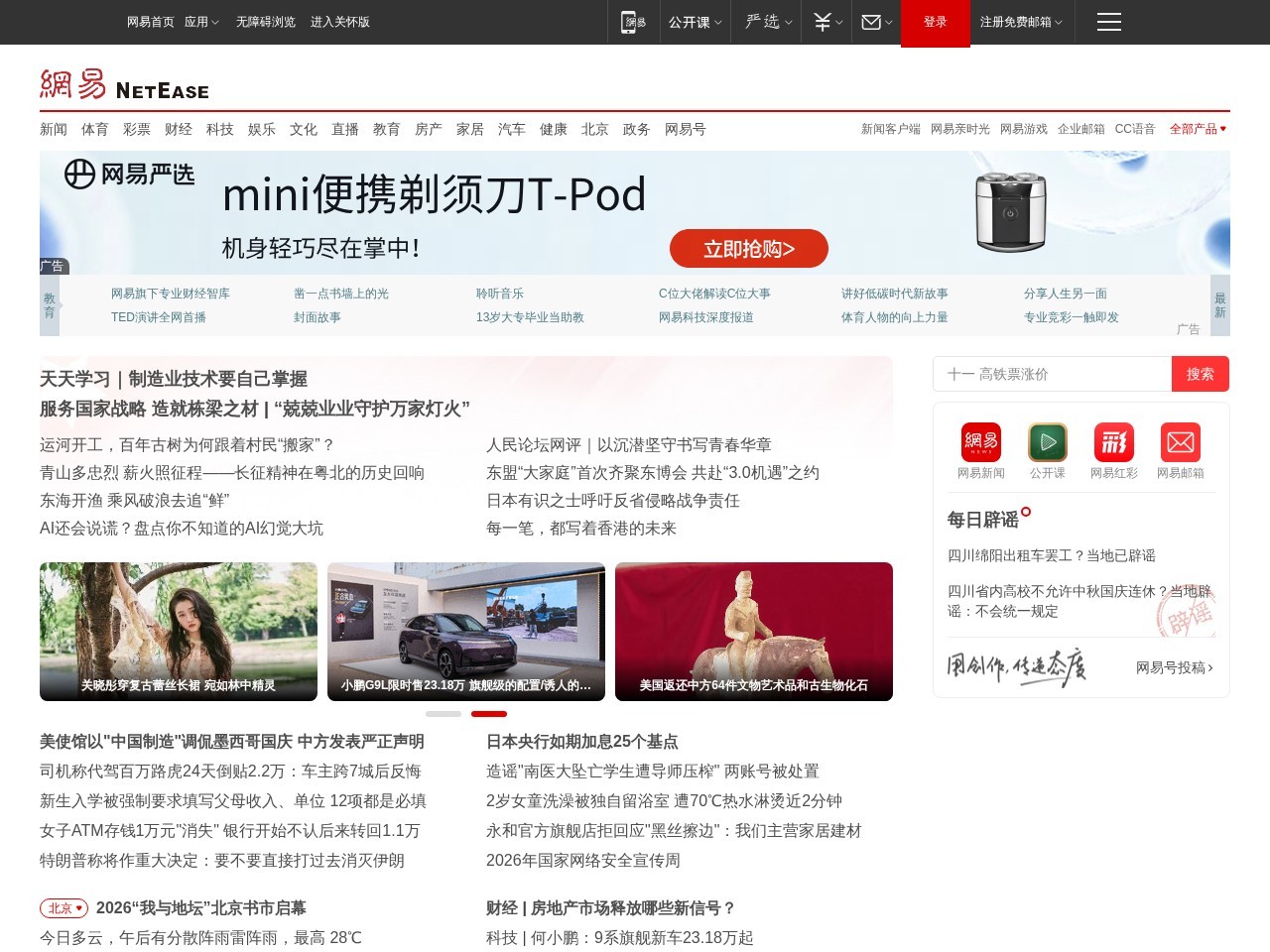The width and height of the screenshot is (1270, 952).
Task: Click the 用创作,传递态度 slogan image
Action: tap(1017, 667)
